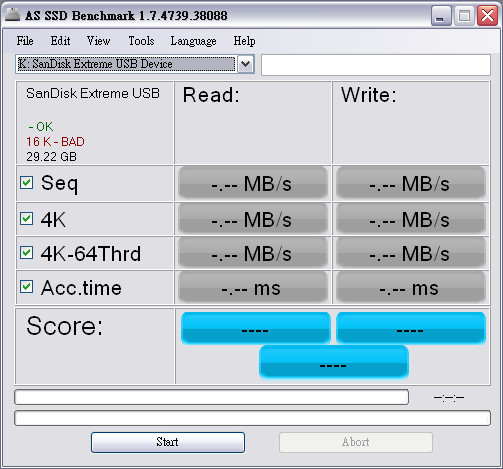Screen dimensions: 503x469
Task: Open the Tools menu
Action: 141,41
